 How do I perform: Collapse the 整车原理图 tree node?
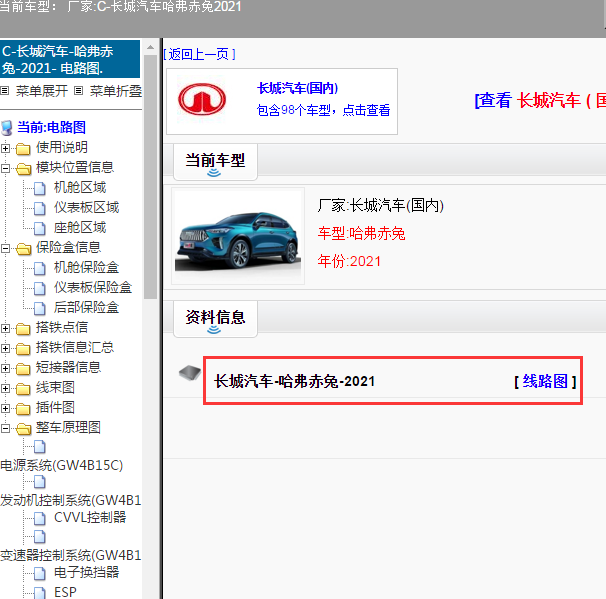(5, 429)
